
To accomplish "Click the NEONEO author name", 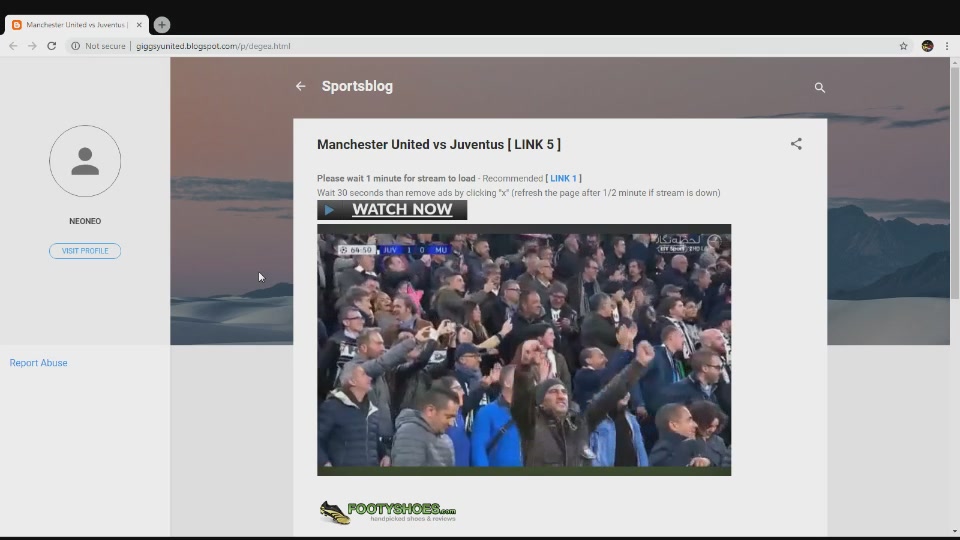I will click(85, 221).
